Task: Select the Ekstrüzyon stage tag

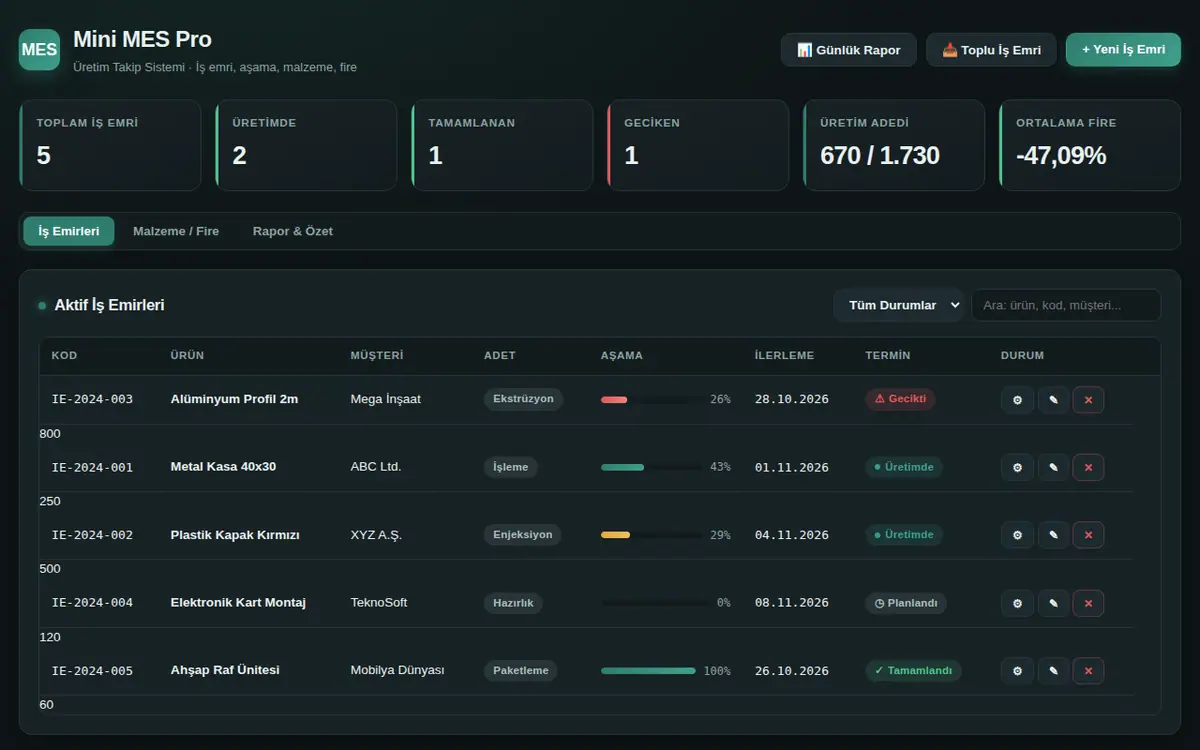Action: pos(523,399)
